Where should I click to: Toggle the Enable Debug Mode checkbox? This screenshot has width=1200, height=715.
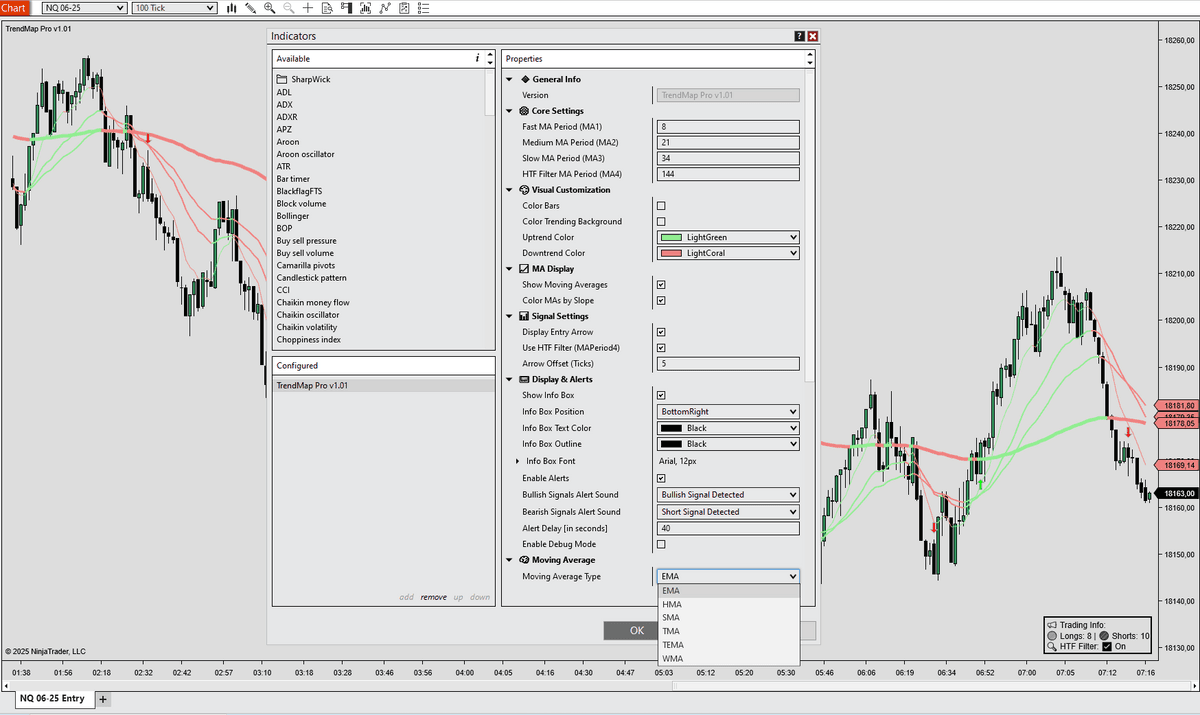pyautogui.click(x=661, y=544)
